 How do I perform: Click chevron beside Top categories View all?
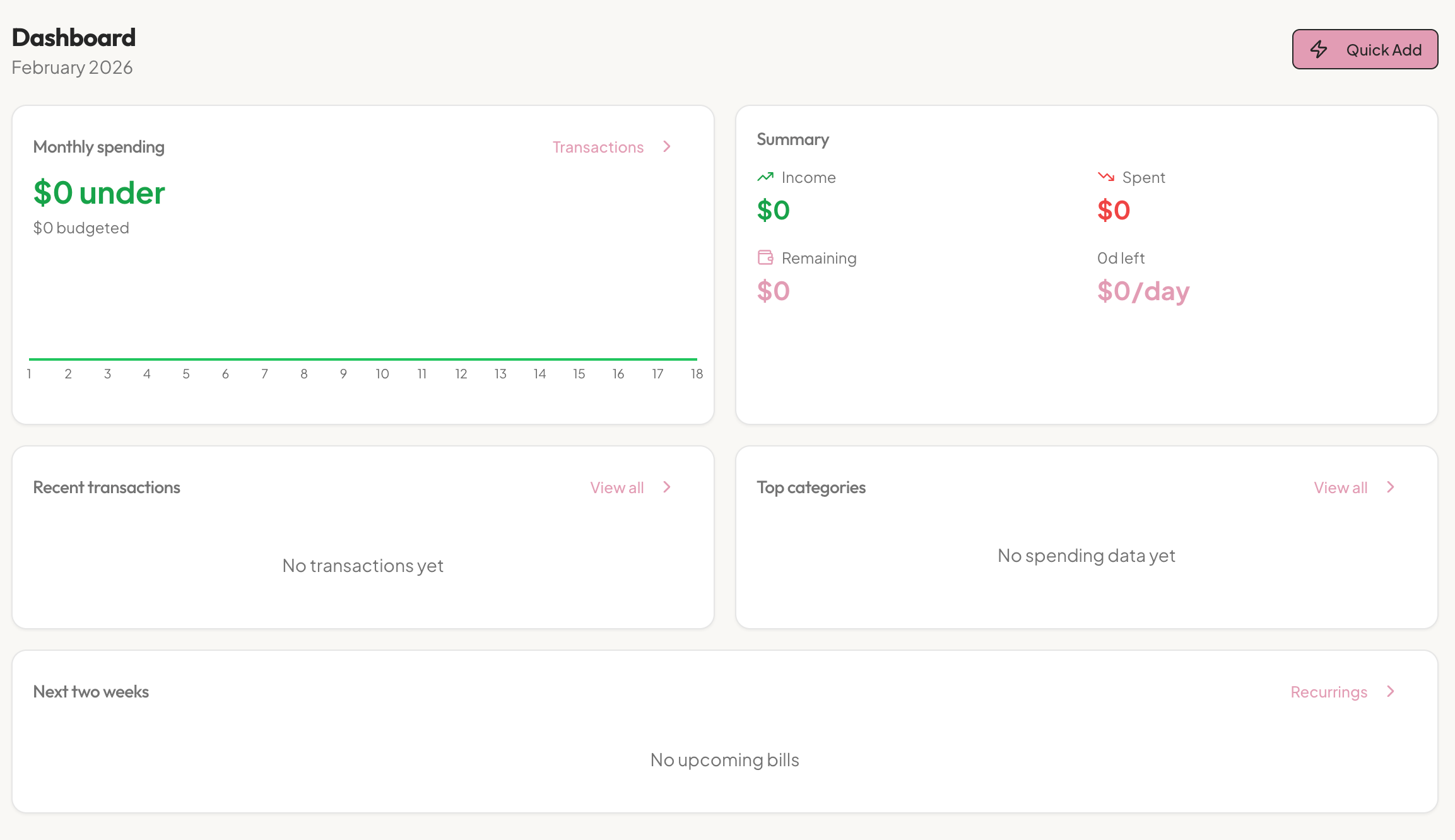(1391, 487)
